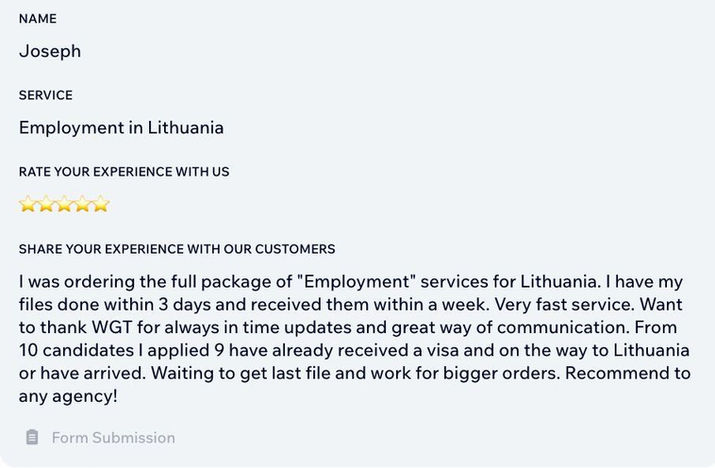Screen dimensions: 715x468
Task: Click the Rate Your Experience With Us label
Action: pyautogui.click(x=124, y=171)
